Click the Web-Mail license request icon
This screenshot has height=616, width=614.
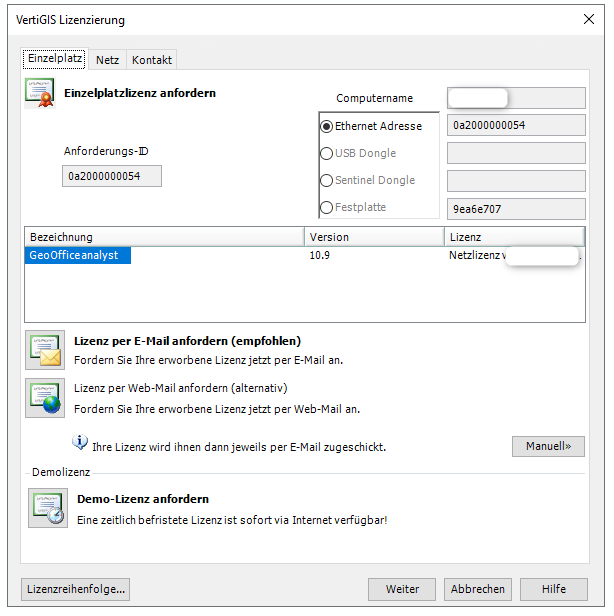pyautogui.click(x=45, y=398)
